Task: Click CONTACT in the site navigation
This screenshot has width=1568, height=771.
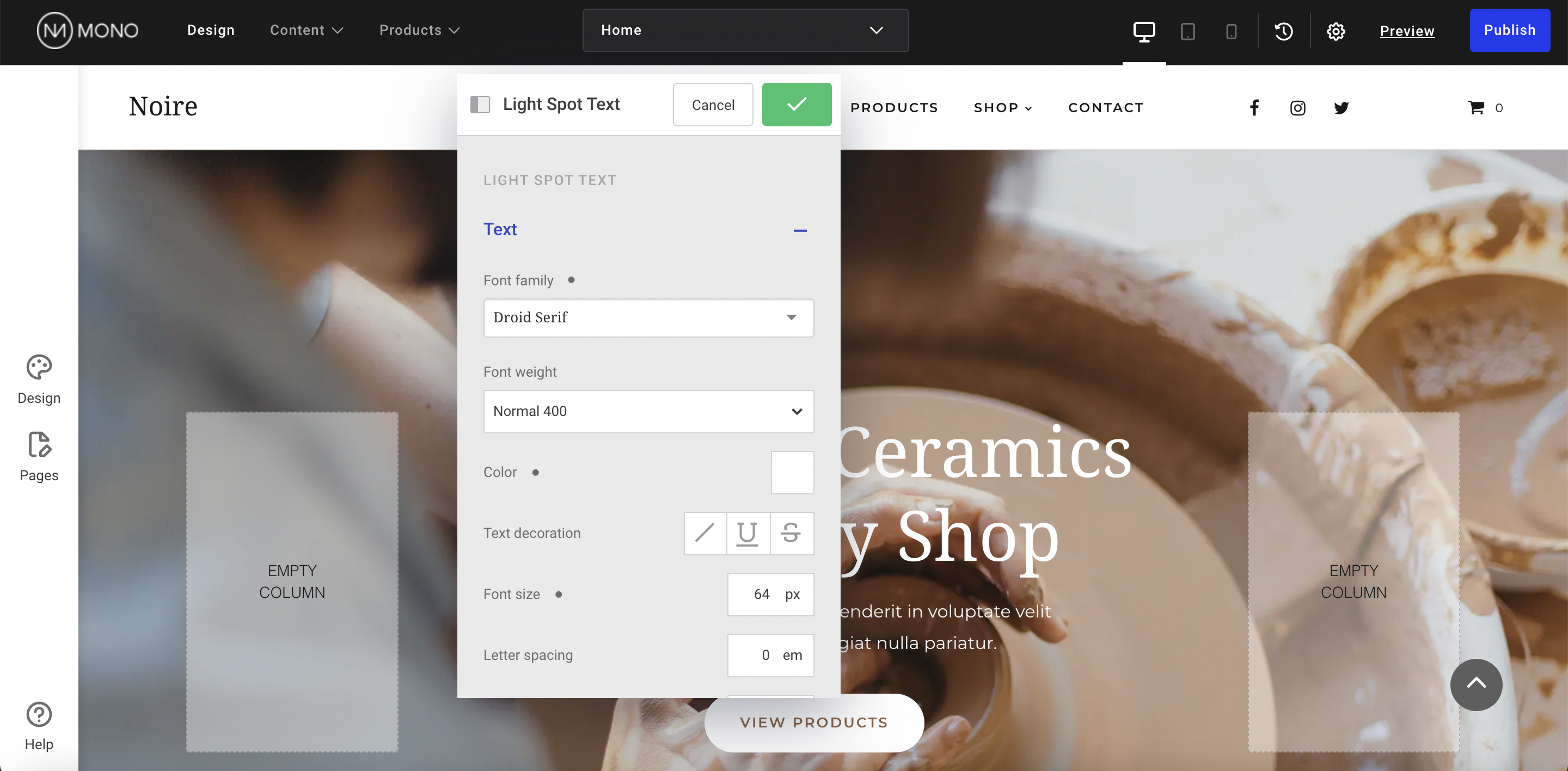Action: (x=1106, y=108)
